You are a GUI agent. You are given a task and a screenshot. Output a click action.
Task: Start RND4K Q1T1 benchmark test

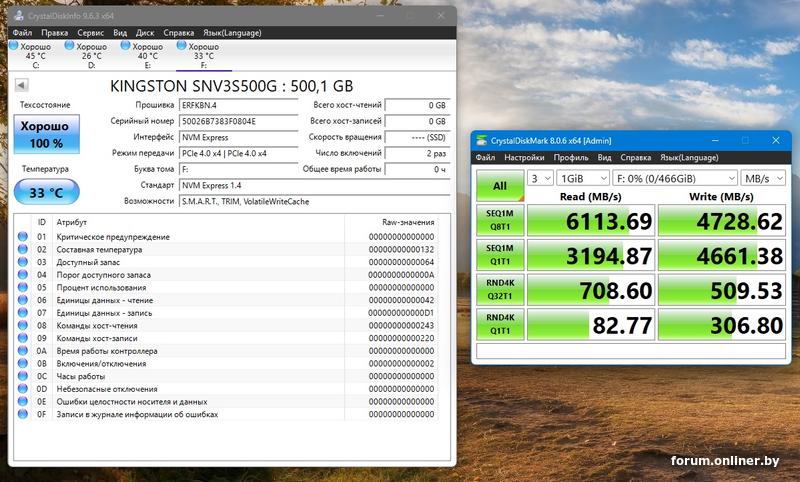coord(500,324)
